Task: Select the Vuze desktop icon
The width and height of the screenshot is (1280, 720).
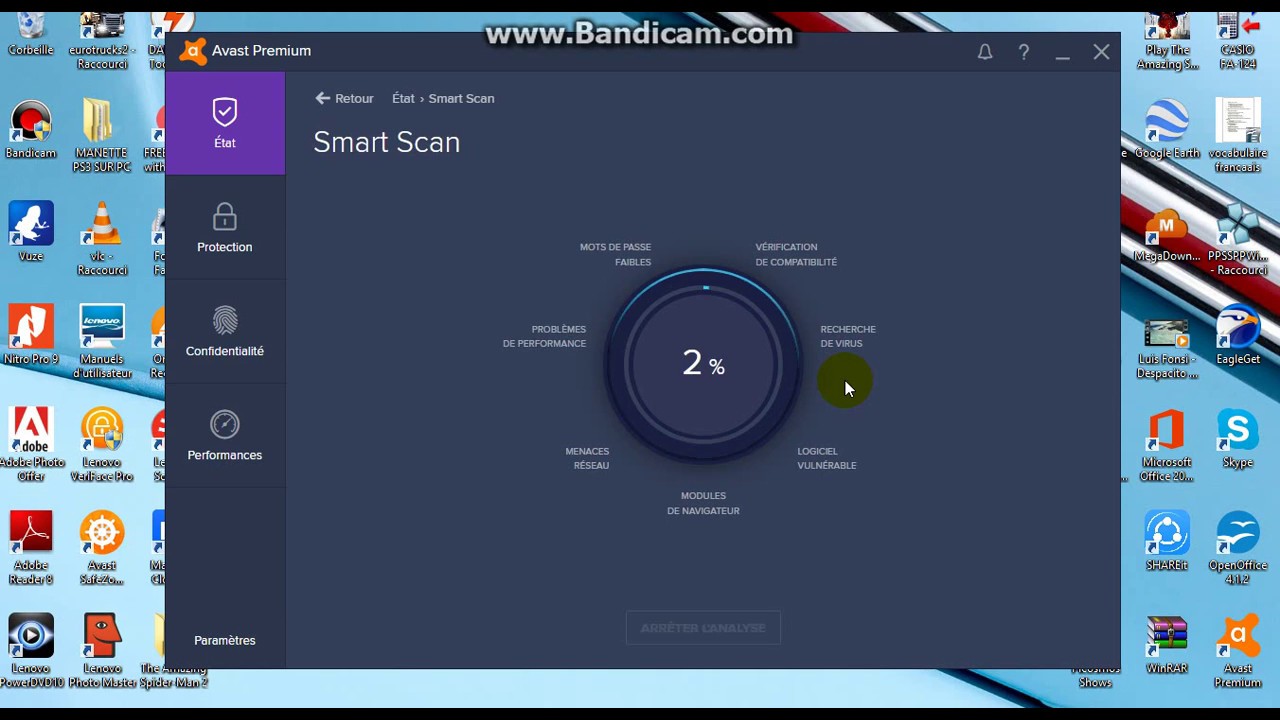Action: (x=31, y=232)
